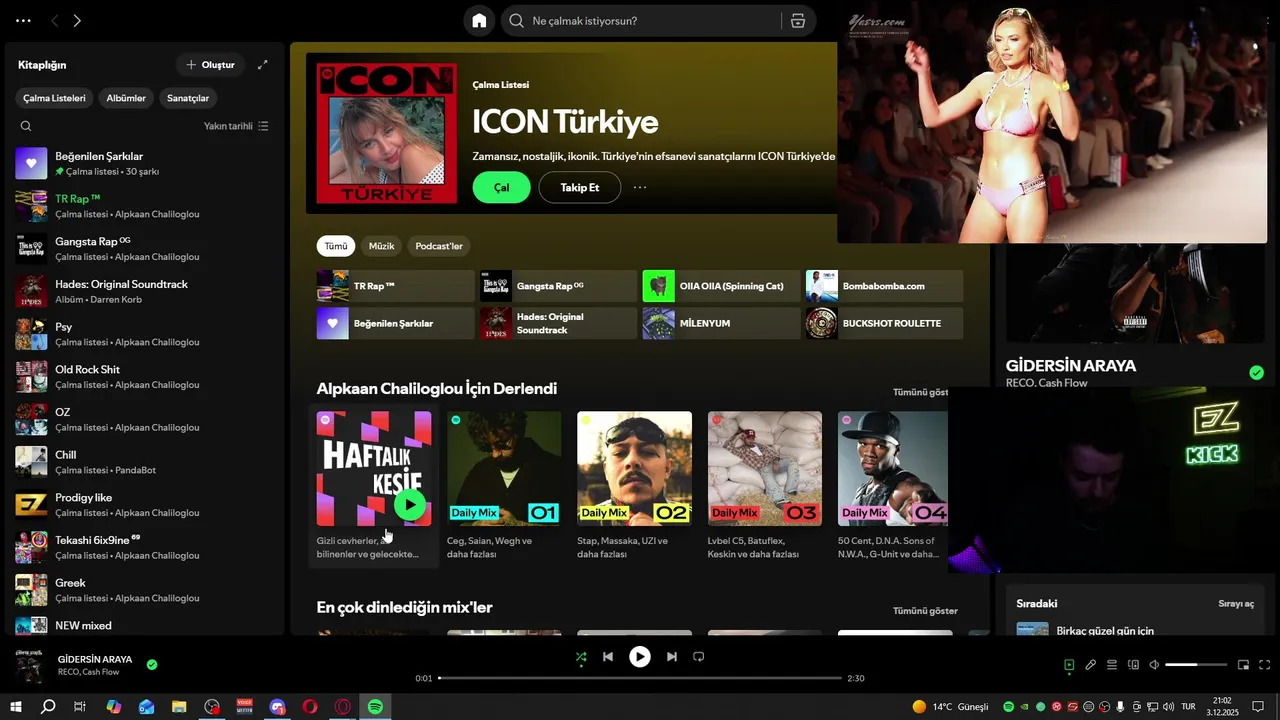Open the BUCKSHOT ROULETTE shortcut tile
Viewport: 1280px width, 720px height.
coord(884,323)
